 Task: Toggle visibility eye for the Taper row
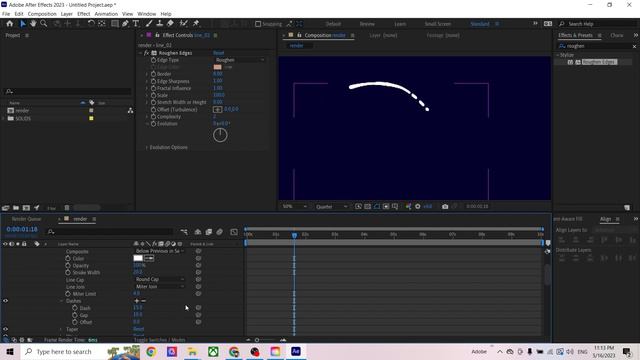(6, 329)
